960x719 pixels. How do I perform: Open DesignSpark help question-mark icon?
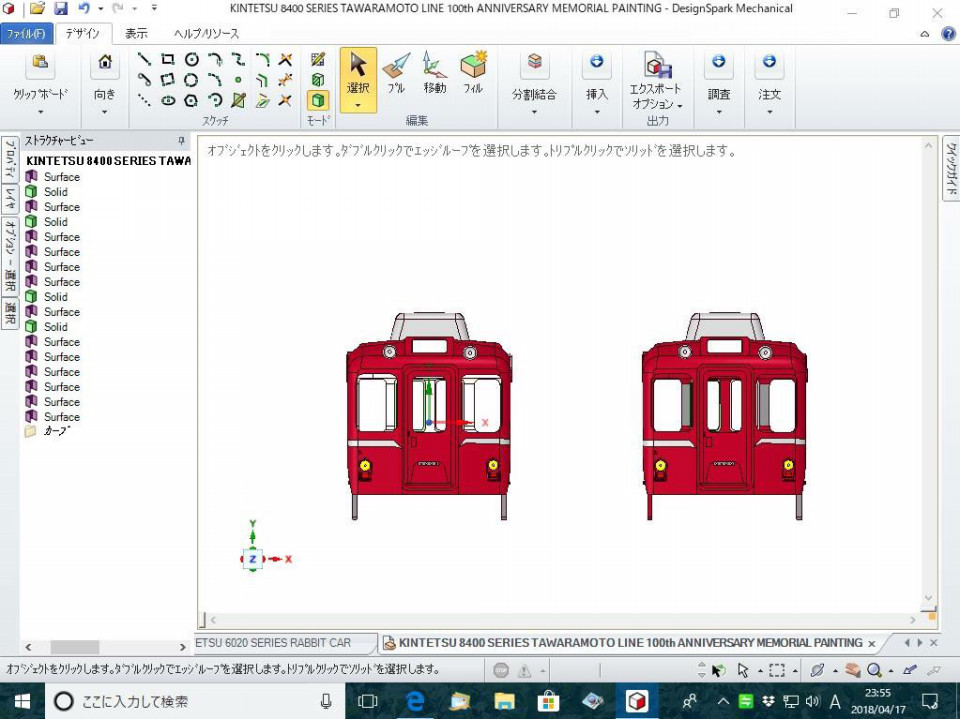tap(948, 34)
